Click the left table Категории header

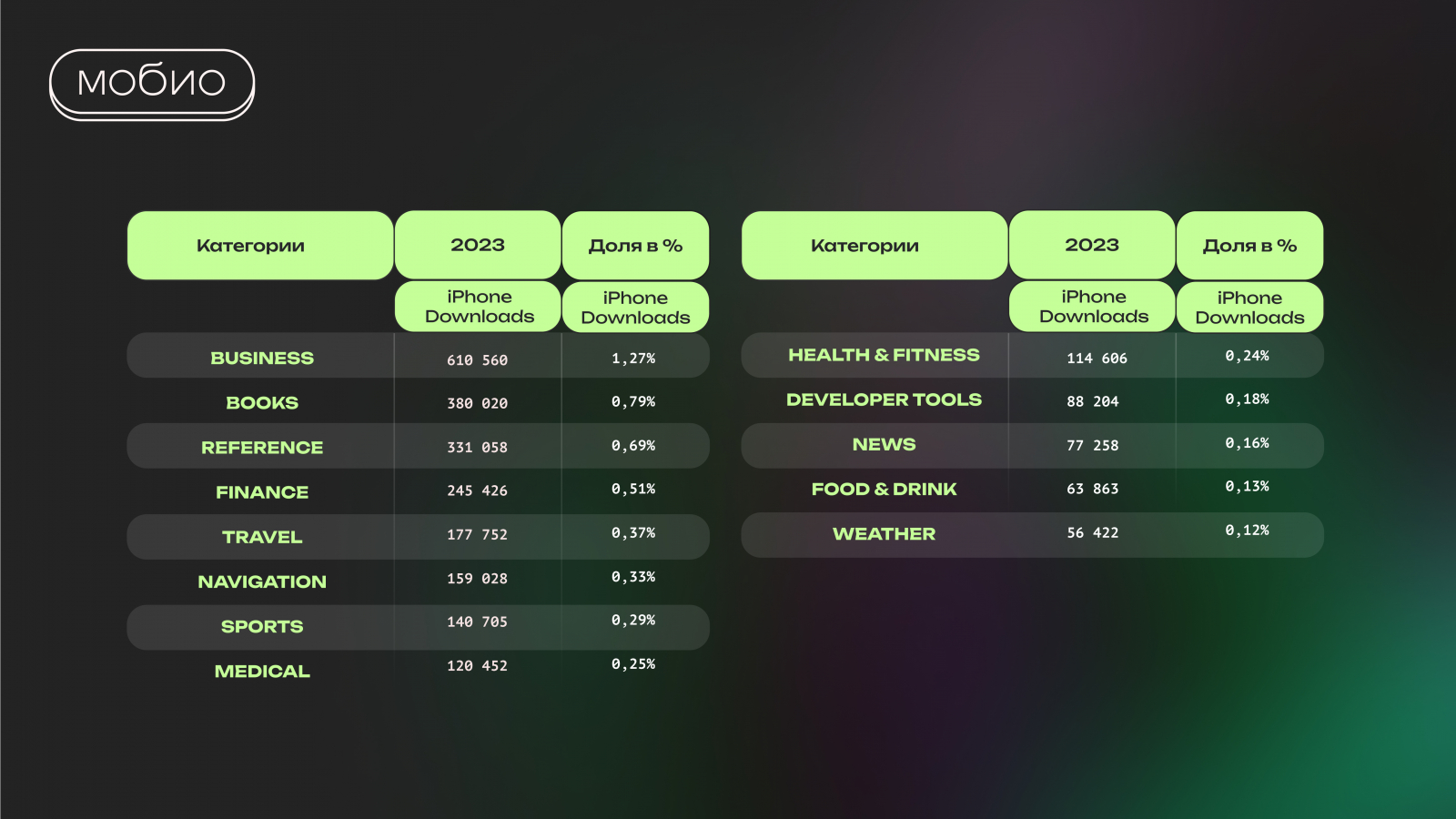click(251, 246)
